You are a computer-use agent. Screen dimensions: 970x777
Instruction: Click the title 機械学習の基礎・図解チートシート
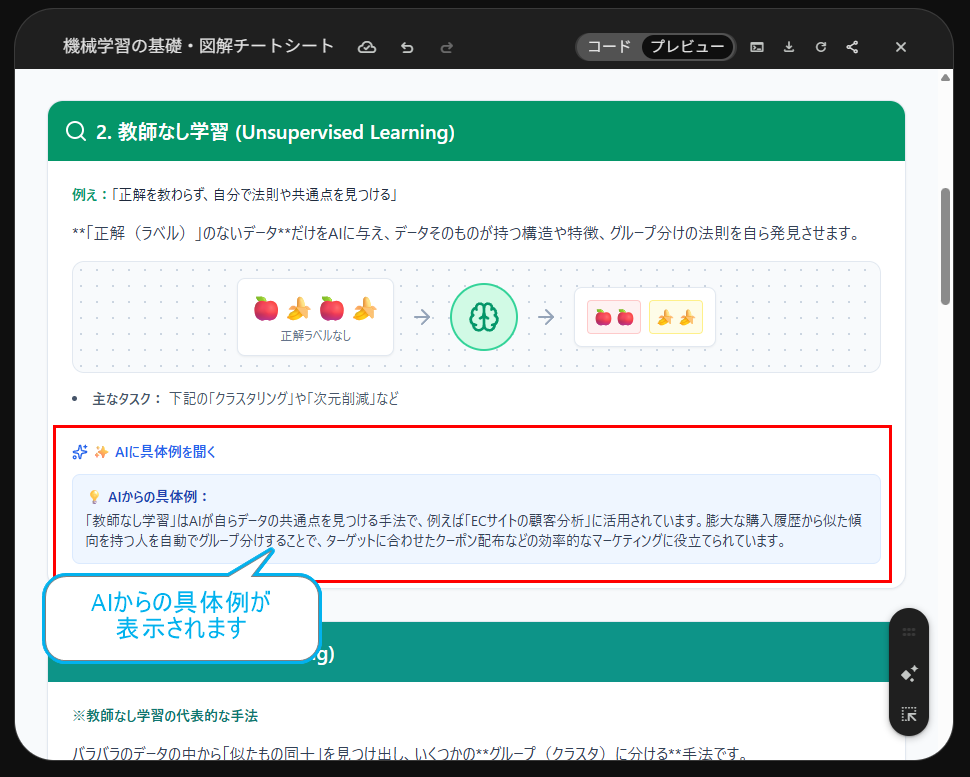tap(199, 46)
